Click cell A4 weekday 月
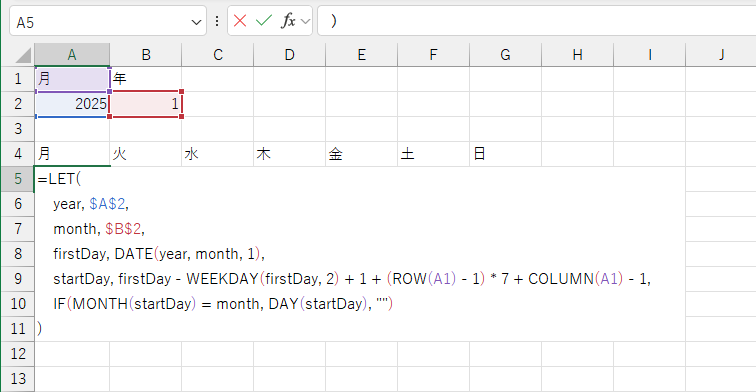The width and height of the screenshot is (756, 392). [x=72, y=154]
